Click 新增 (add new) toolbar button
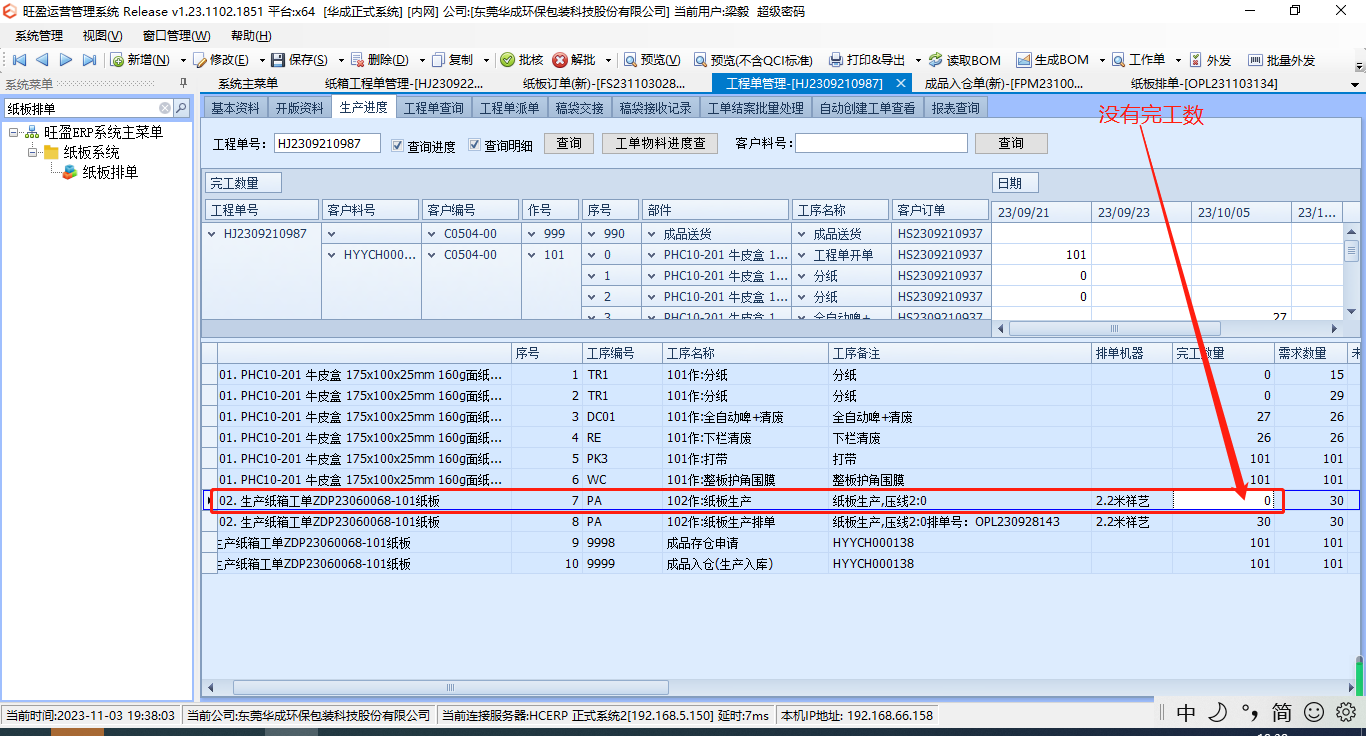1366x736 pixels. pos(140,60)
